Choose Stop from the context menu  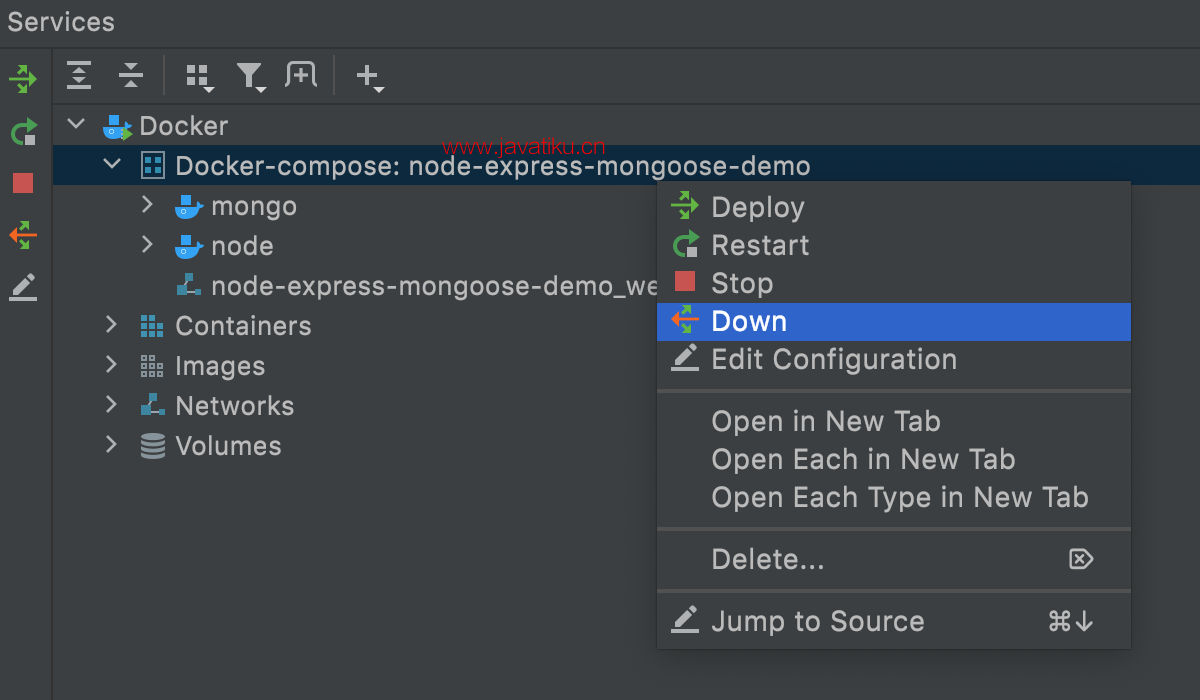pyautogui.click(x=893, y=283)
